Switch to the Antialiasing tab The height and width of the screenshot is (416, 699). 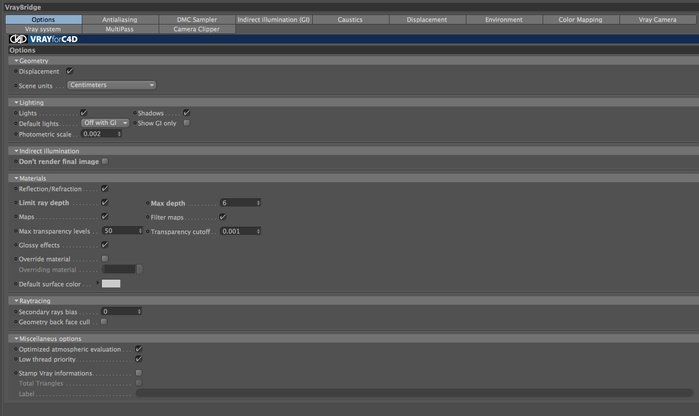click(120, 20)
